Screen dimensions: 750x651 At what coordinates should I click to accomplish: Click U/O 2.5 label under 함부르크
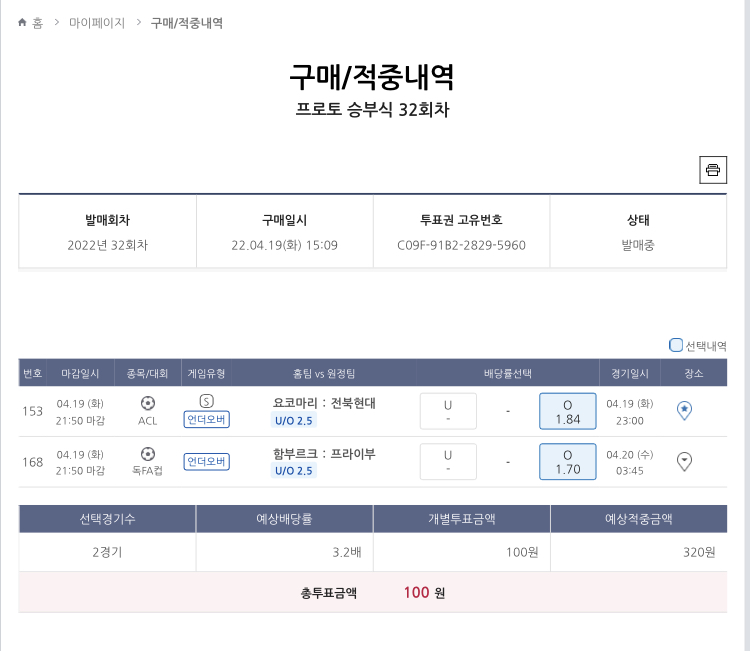pyautogui.click(x=294, y=471)
